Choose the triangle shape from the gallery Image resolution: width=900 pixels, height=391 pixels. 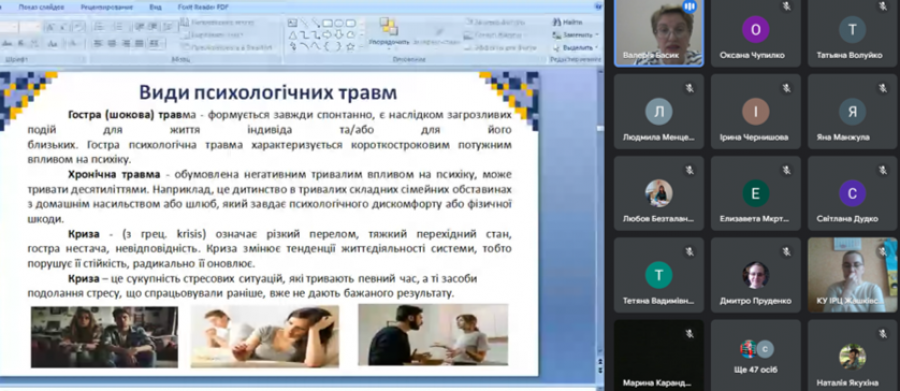click(293, 35)
